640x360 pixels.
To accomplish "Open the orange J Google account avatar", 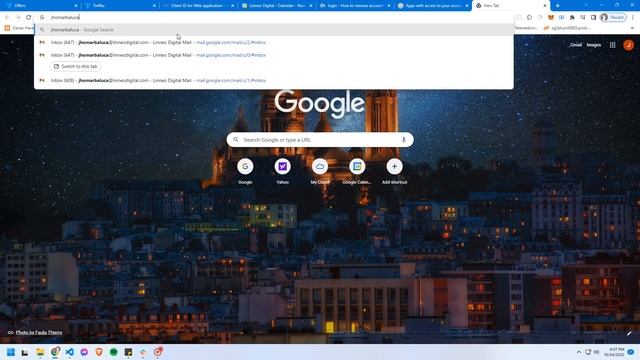I will (628, 45).
